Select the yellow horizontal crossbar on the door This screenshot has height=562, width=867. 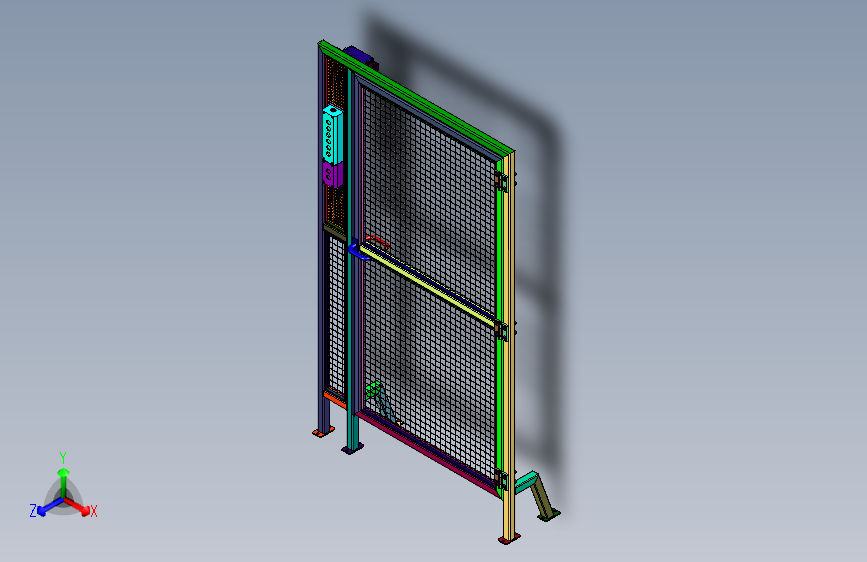tap(428, 285)
